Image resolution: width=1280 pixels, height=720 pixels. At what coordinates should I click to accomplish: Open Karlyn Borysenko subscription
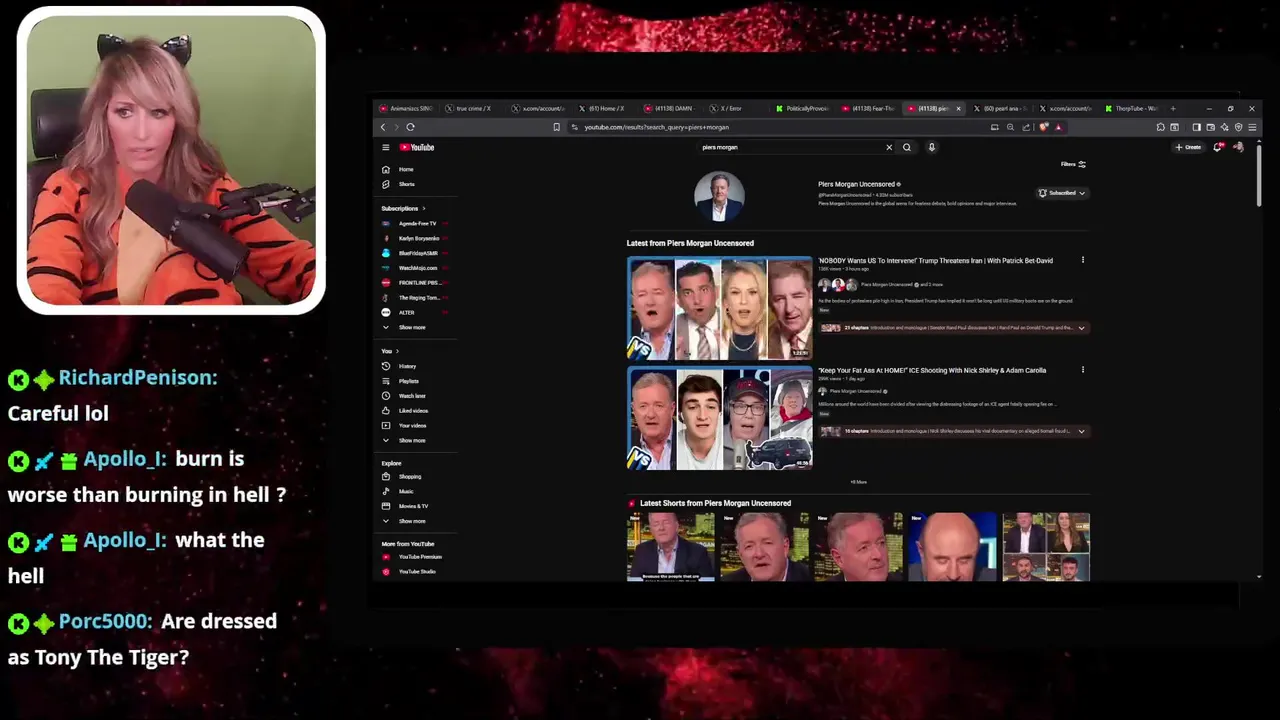click(417, 238)
